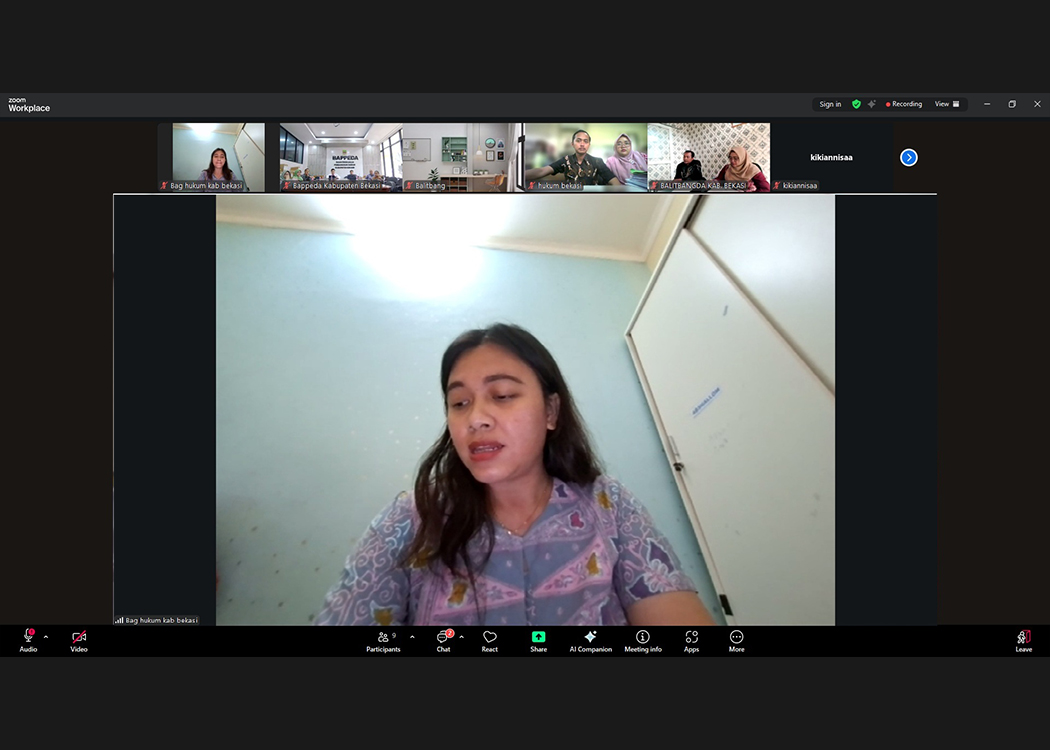1050x750 pixels.
Task: Click the green Share screen button
Action: coord(538,640)
